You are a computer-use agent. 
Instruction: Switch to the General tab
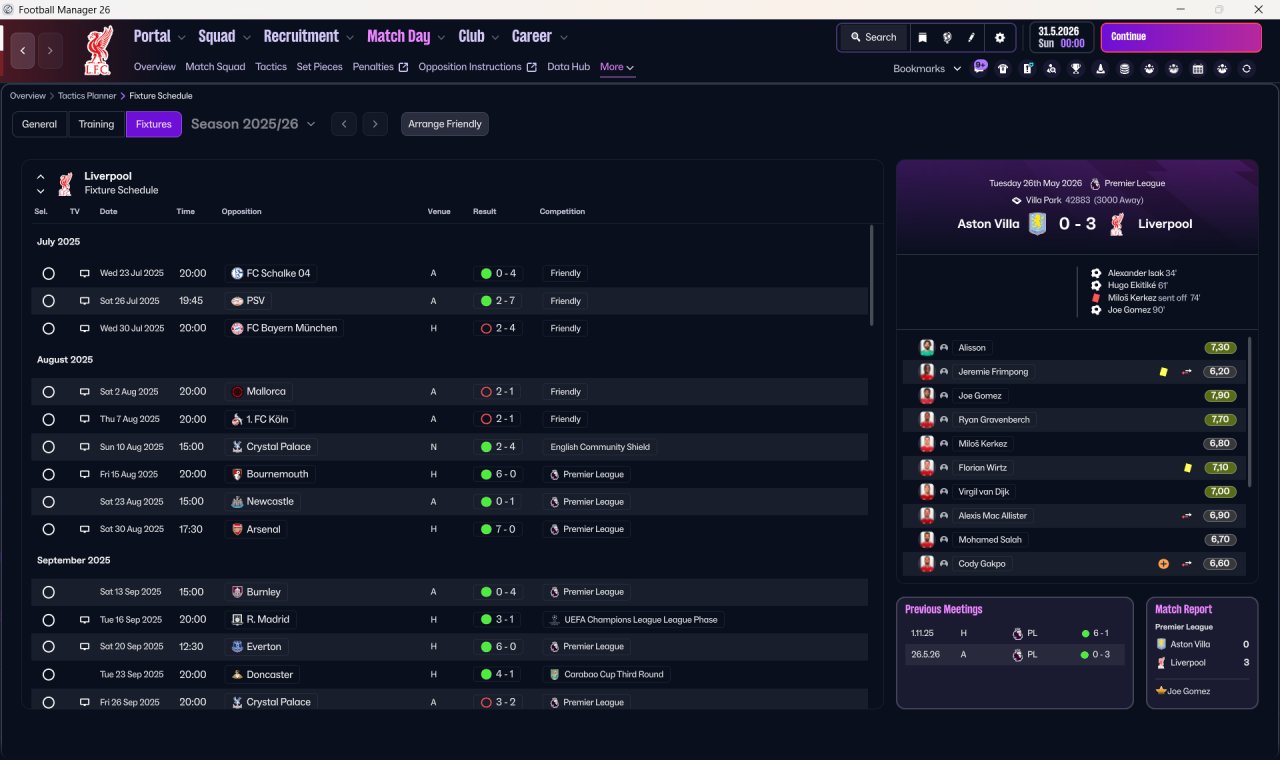click(40, 124)
